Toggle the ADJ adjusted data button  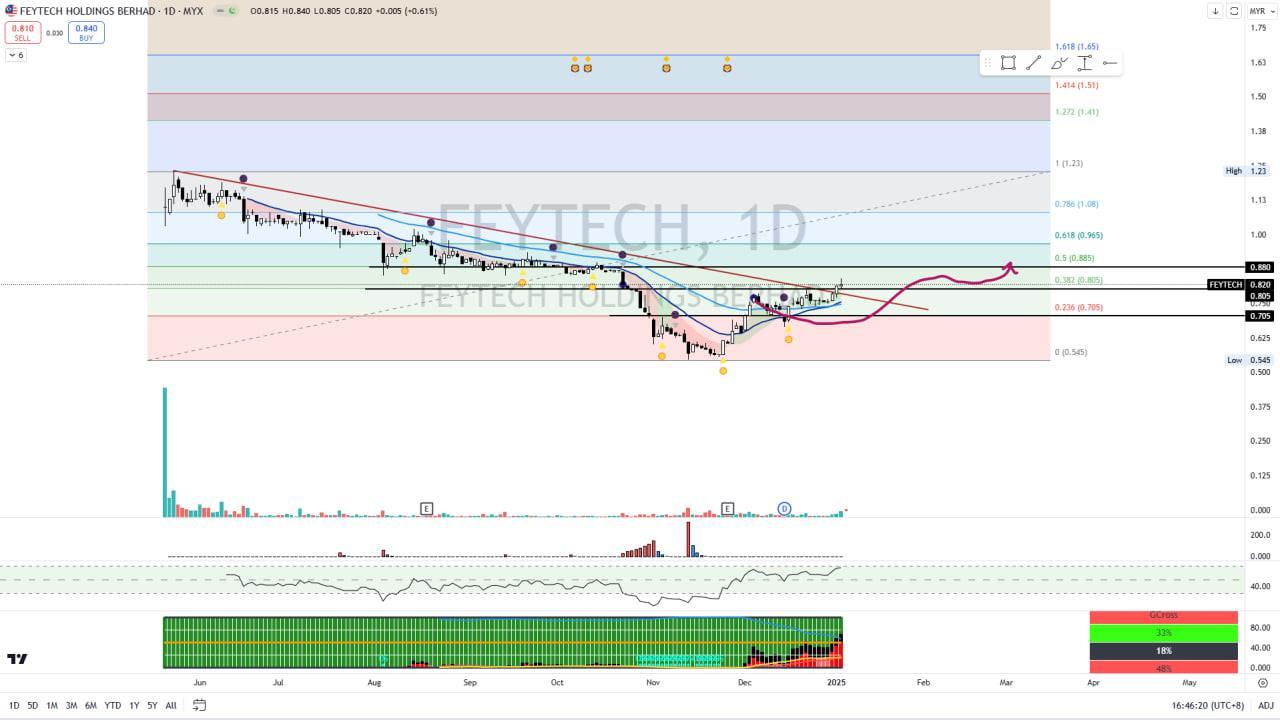click(1265, 706)
